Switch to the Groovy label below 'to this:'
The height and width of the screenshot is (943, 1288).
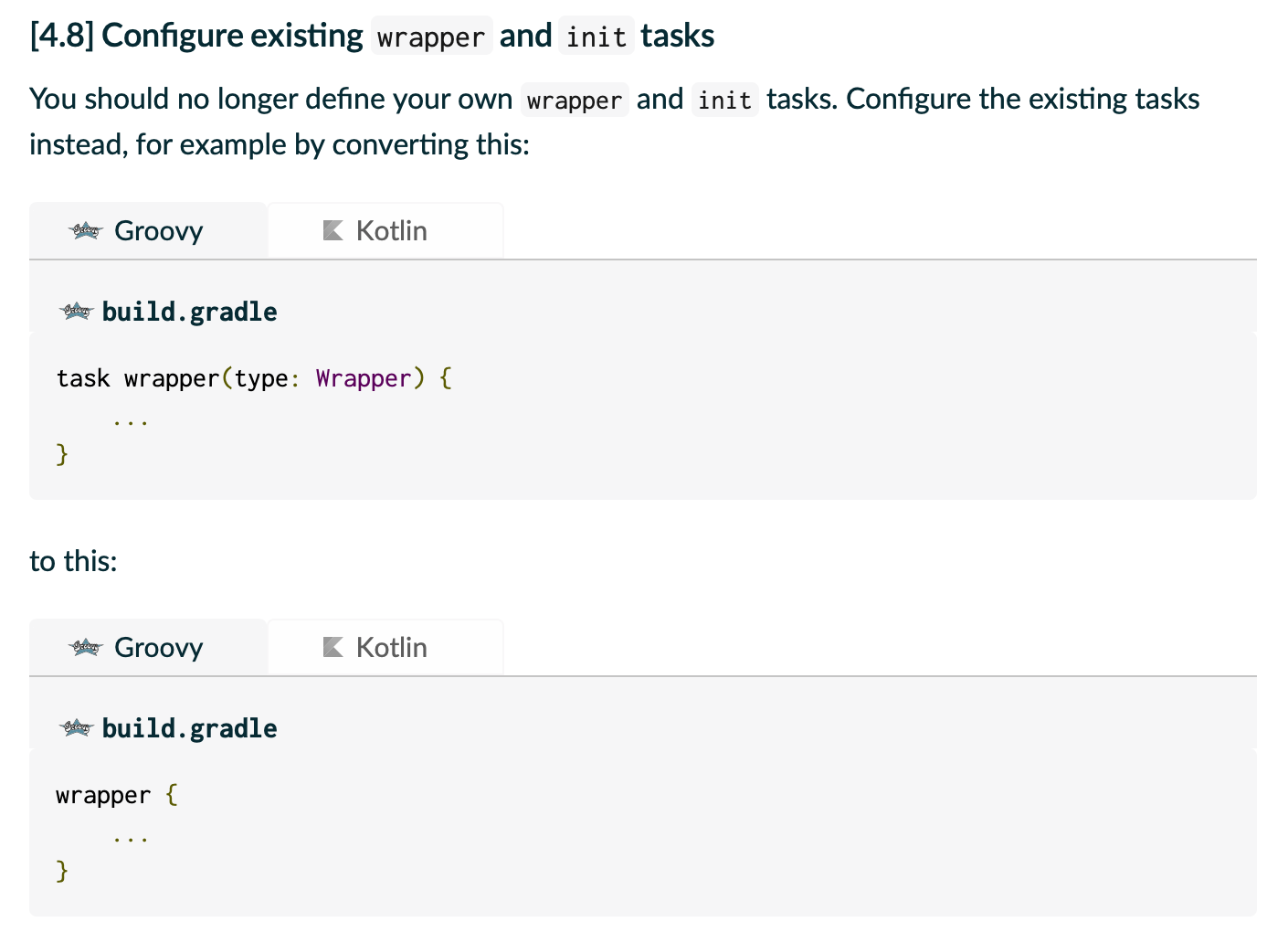pyautogui.click(x=159, y=648)
